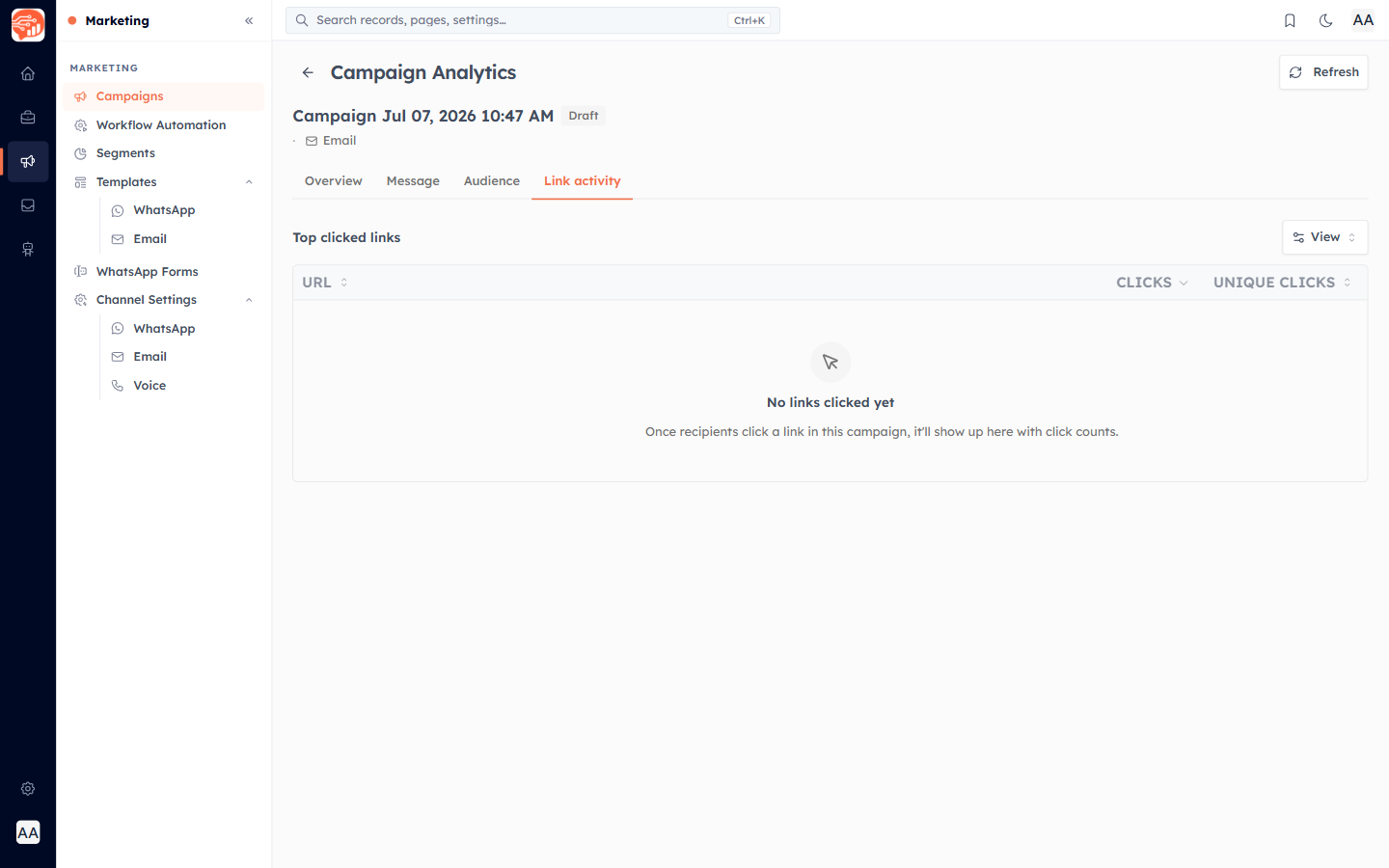The width and height of the screenshot is (1389, 868).
Task: Switch to the Overview tab
Action: pyautogui.click(x=334, y=181)
